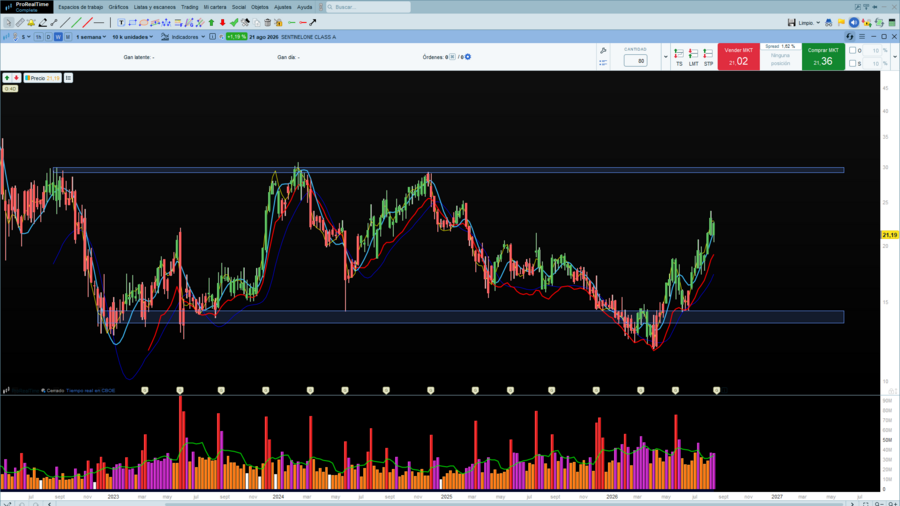Click the TS trailing stop icon
The image size is (900, 506).
[679, 57]
